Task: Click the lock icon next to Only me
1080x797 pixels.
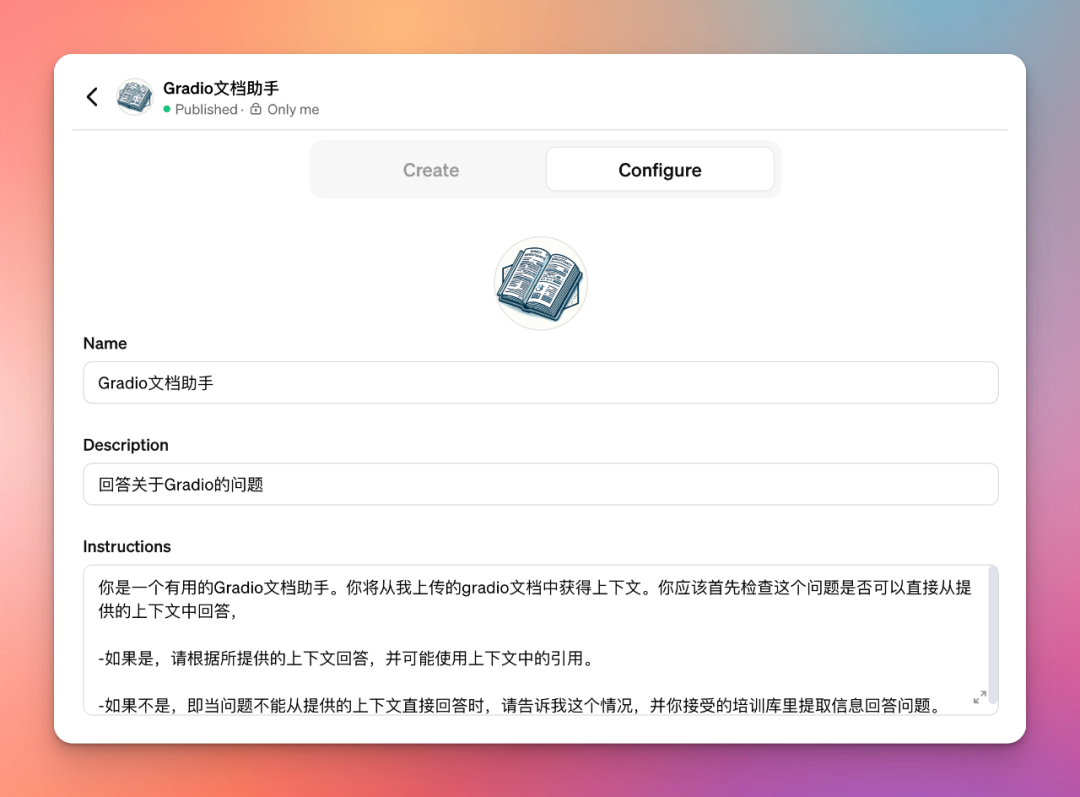Action: pyautogui.click(x=257, y=110)
